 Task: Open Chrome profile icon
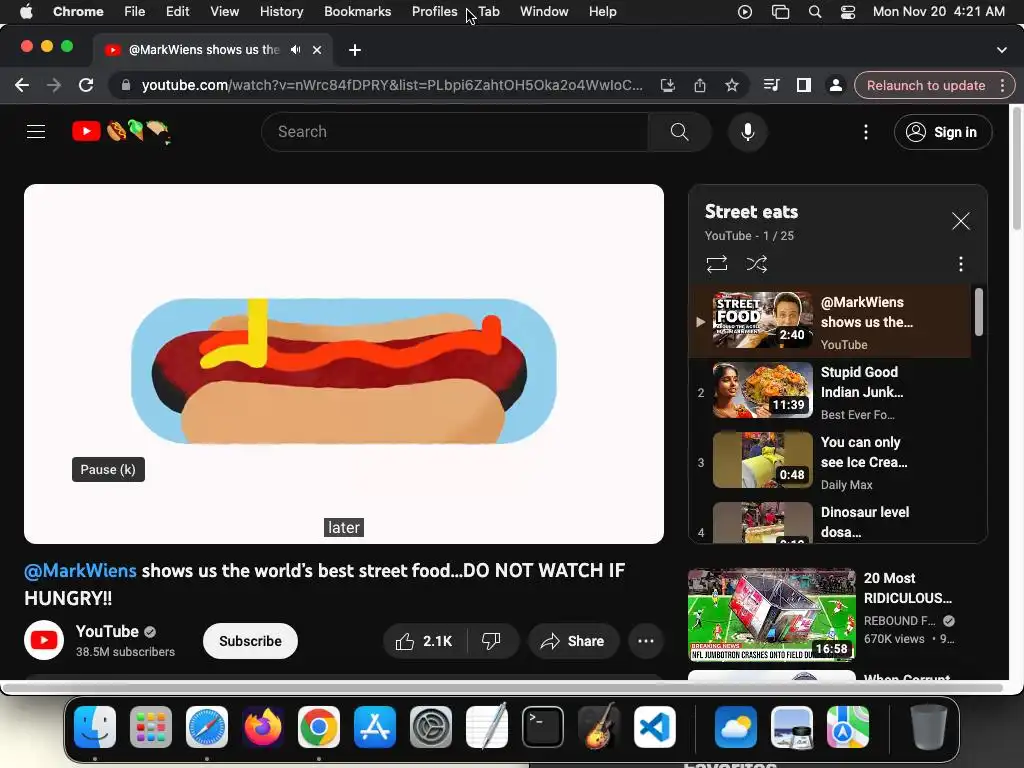point(835,86)
